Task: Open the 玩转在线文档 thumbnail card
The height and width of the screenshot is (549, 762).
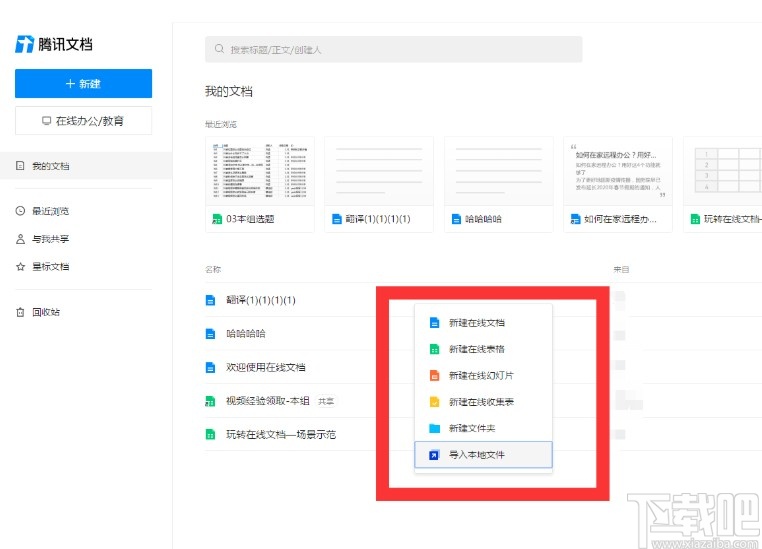Action: (723, 185)
